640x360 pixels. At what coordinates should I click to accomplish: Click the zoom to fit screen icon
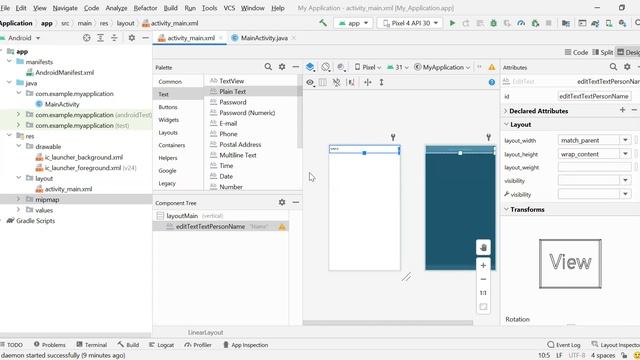(x=483, y=307)
